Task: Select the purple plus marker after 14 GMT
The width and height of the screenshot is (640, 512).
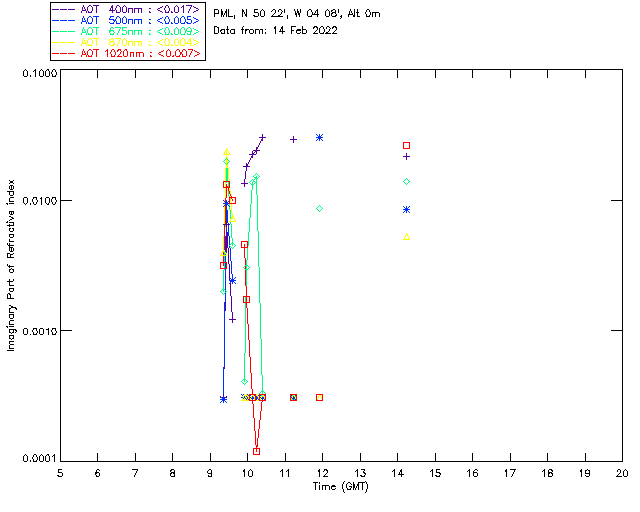Action: (407, 157)
